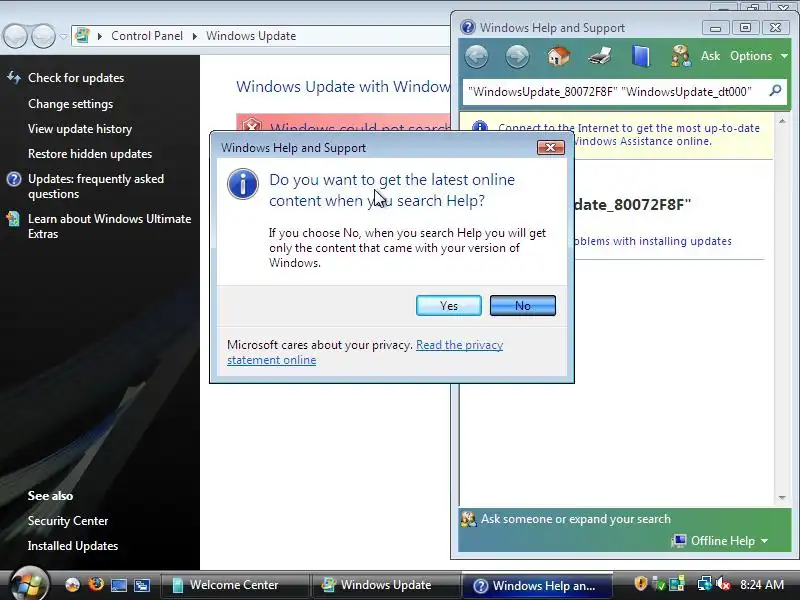Open Security Center under See also
This screenshot has width=800, height=600.
coord(68,521)
